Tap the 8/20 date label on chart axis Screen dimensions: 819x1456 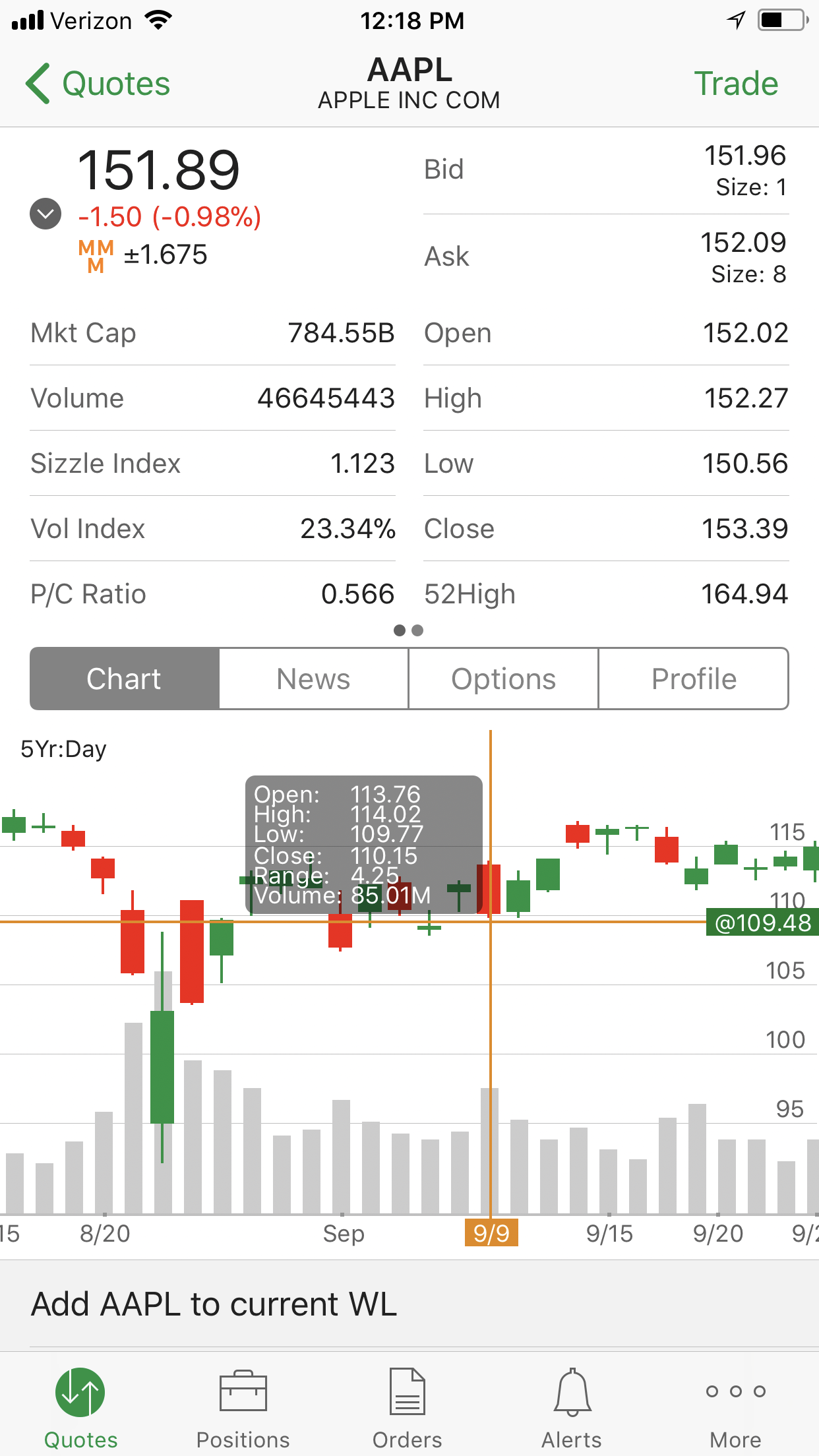[x=105, y=1233]
